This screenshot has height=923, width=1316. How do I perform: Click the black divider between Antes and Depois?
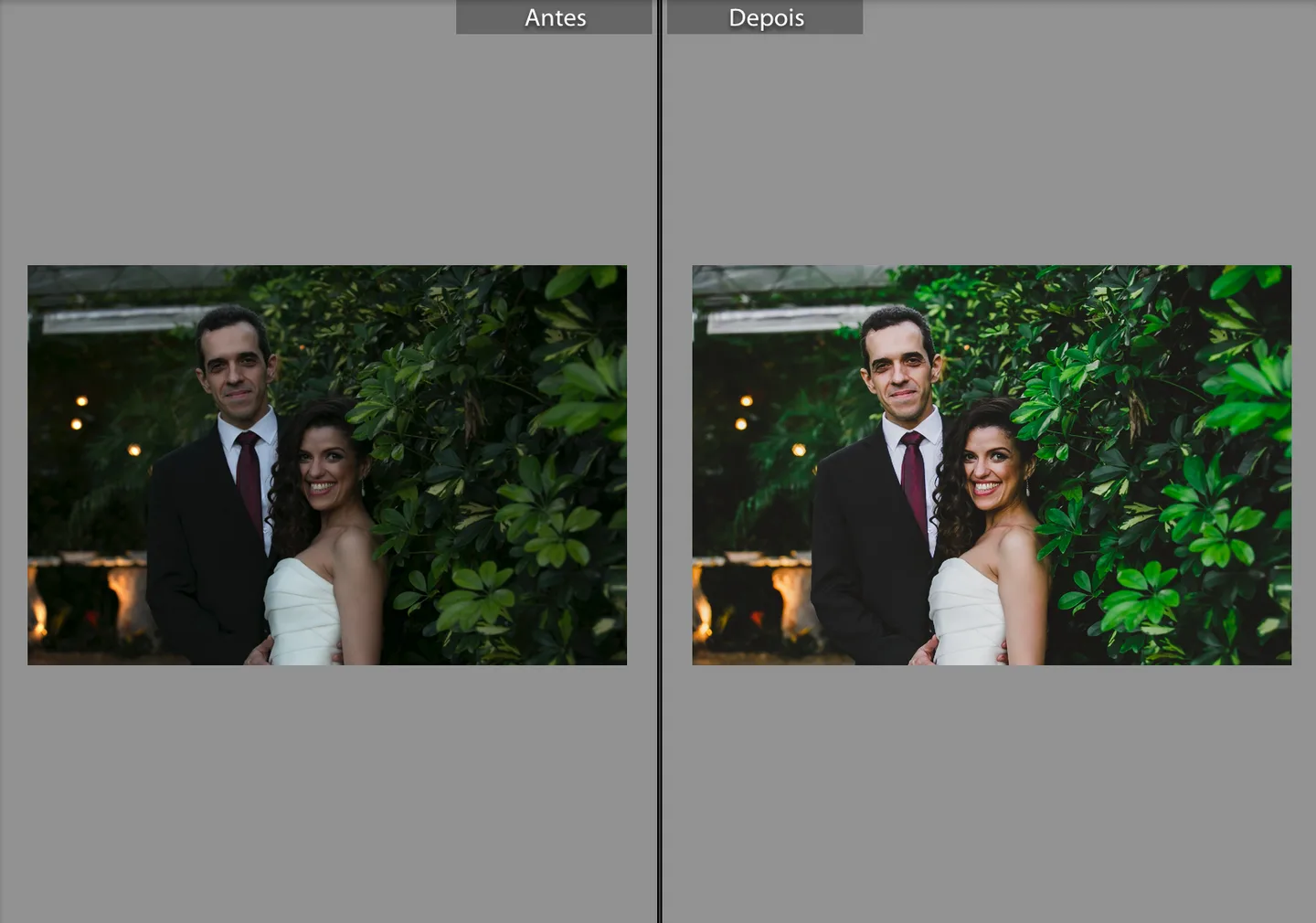coord(659,461)
